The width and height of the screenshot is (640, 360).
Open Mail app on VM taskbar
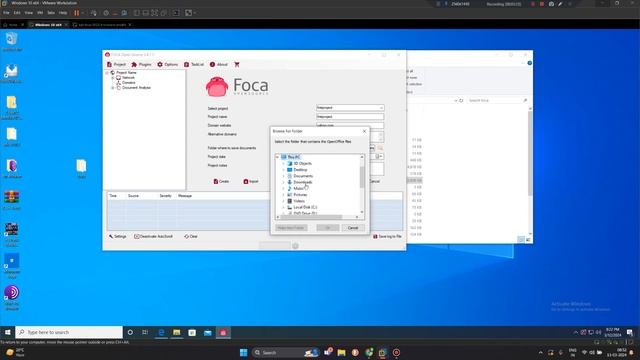[x=208, y=332]
